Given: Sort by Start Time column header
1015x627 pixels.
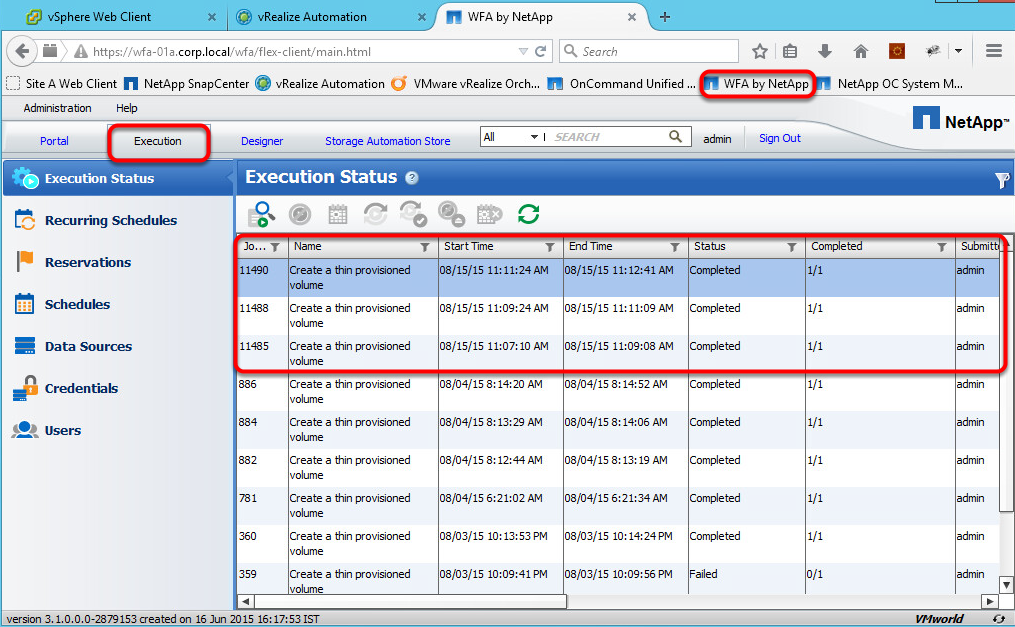Looking at the screenshot, I should (x=469, y=247).
